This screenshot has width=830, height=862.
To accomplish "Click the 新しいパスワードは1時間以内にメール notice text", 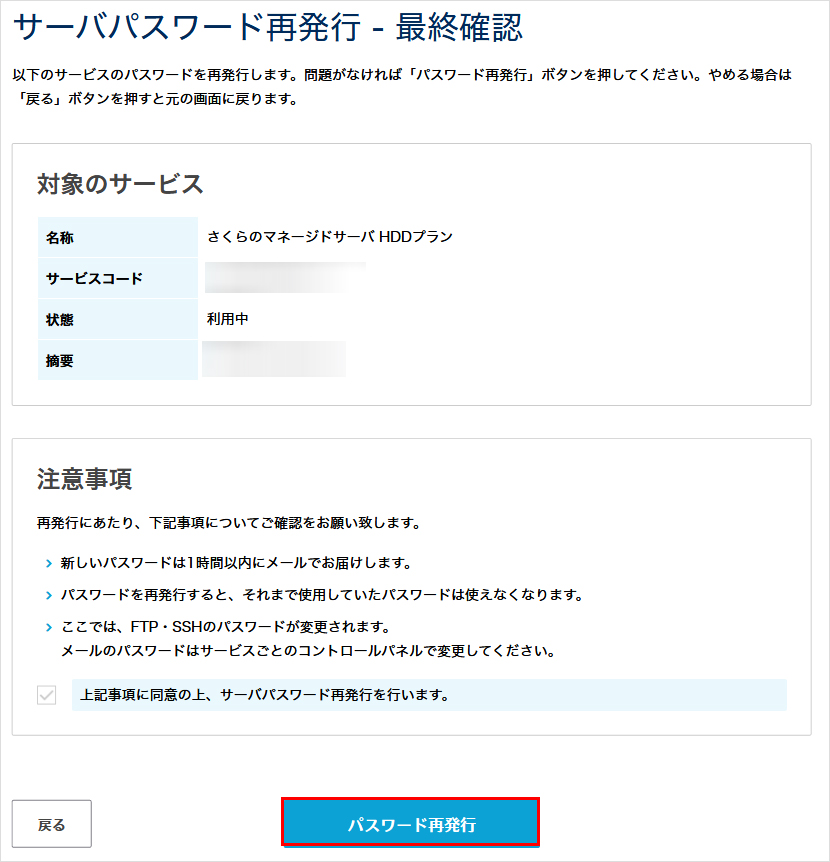I will coord(236,564).
